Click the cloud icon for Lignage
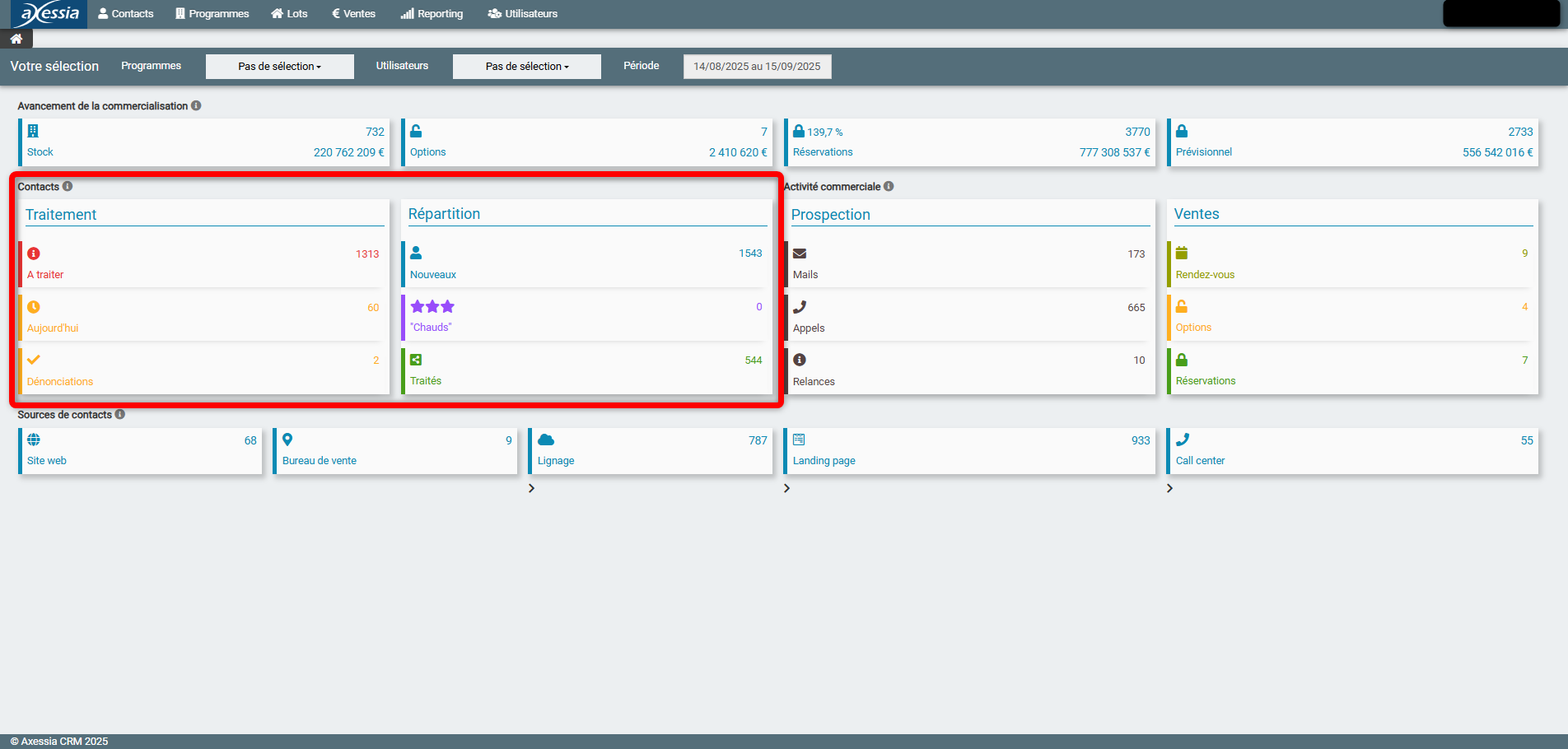This screenshot has height=749, width=1568. pyautogui.click(x=545, y=440)
